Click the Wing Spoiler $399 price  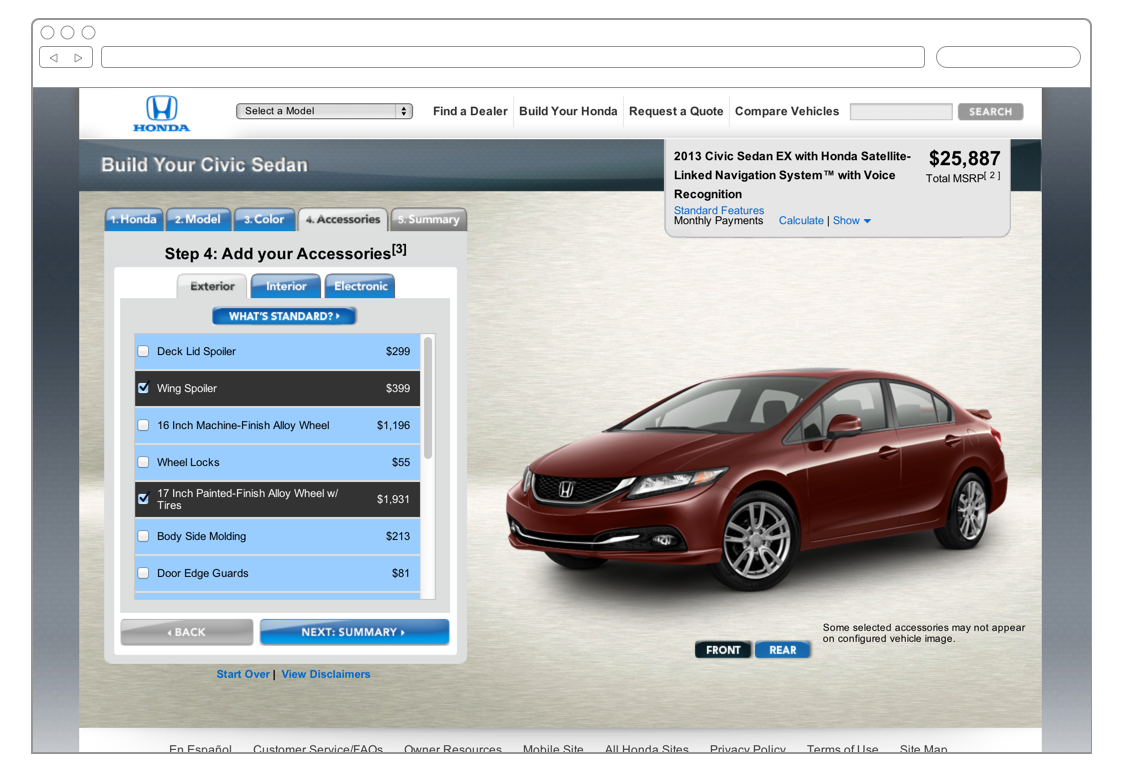click(398, 388)
